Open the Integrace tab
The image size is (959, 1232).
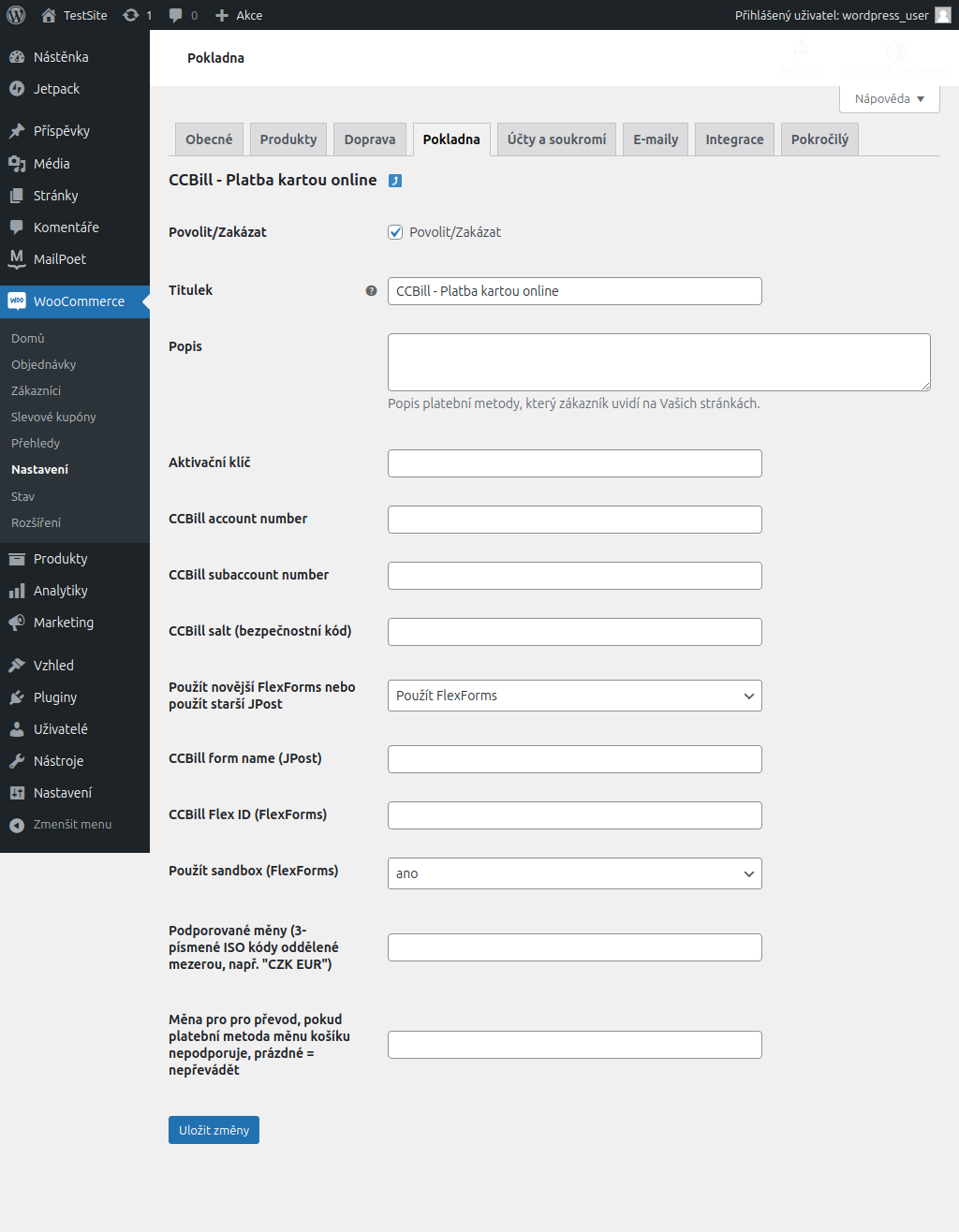point(734,139)
